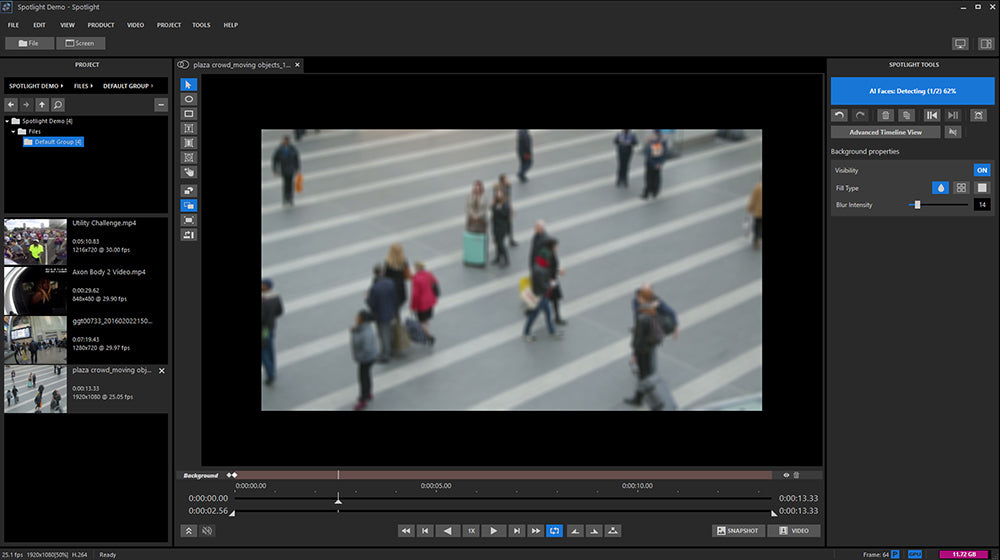The image size is (1000, 560).
Task: Collapse the Spotlight Demo tree node
Action: click(8, 121)
